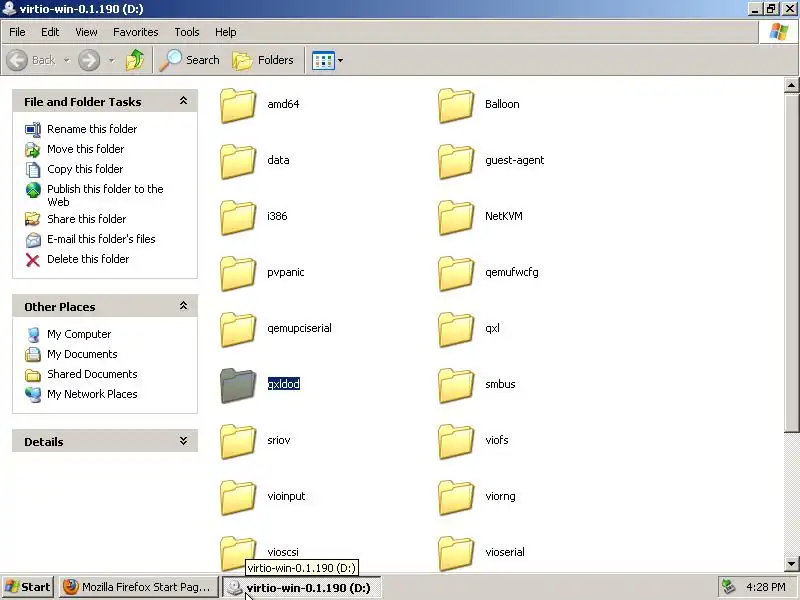Select the viofs folder icon
800x600 pixels.
(456, 442)
